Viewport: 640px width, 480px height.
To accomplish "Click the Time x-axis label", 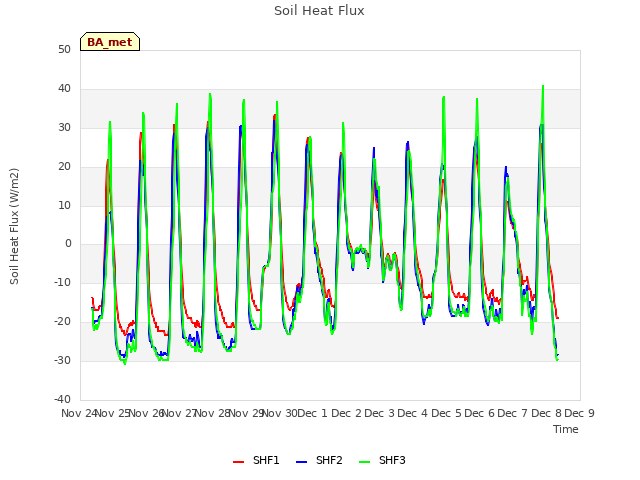I will [x=566, y=429].
